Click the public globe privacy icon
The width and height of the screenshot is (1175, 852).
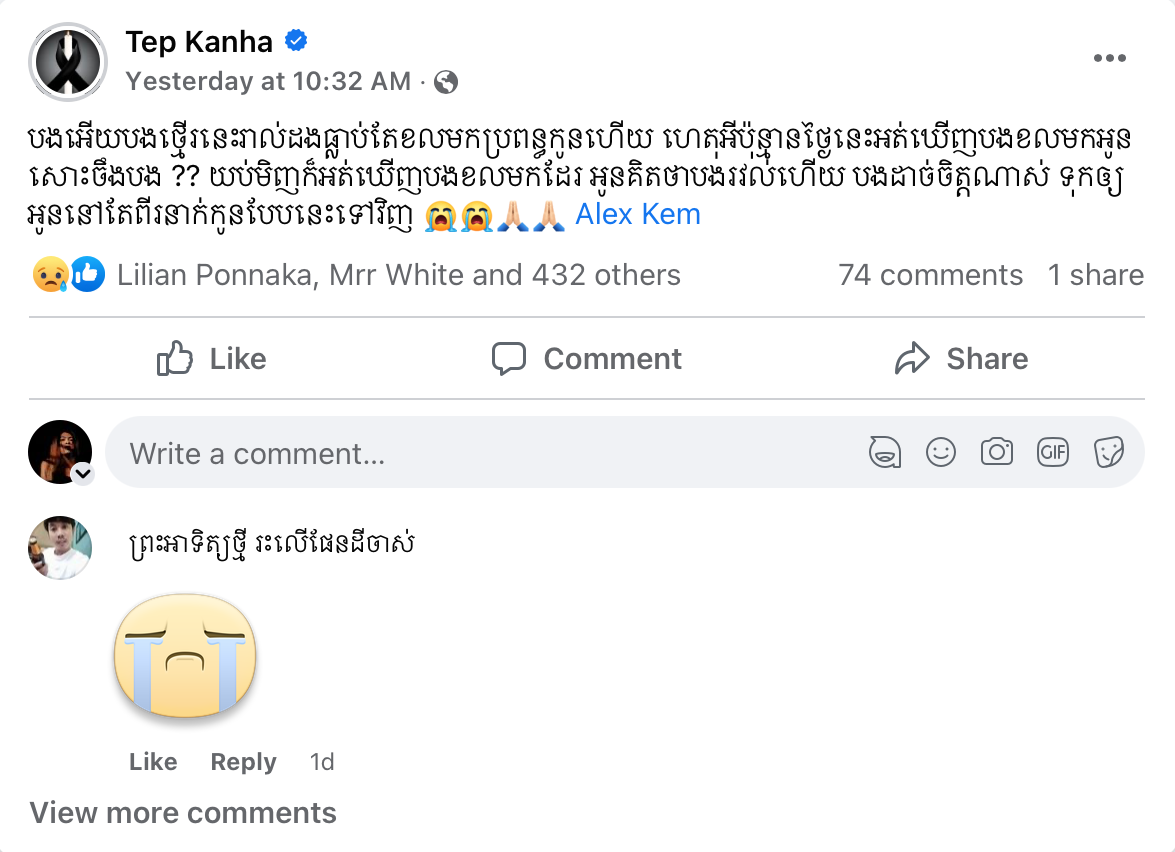[x=446, y=82]
